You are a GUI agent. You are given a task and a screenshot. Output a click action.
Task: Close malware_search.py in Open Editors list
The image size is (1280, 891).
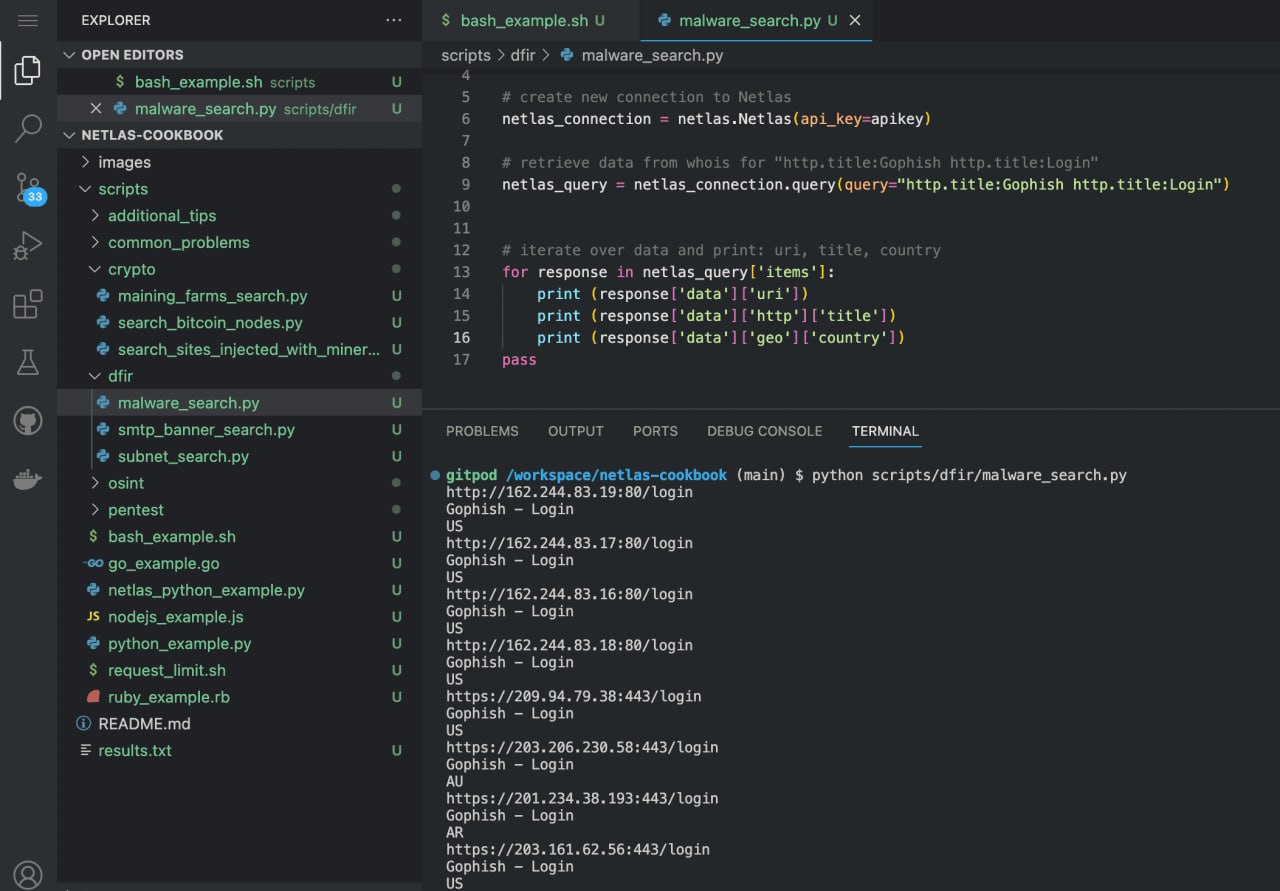coord(96,109)
